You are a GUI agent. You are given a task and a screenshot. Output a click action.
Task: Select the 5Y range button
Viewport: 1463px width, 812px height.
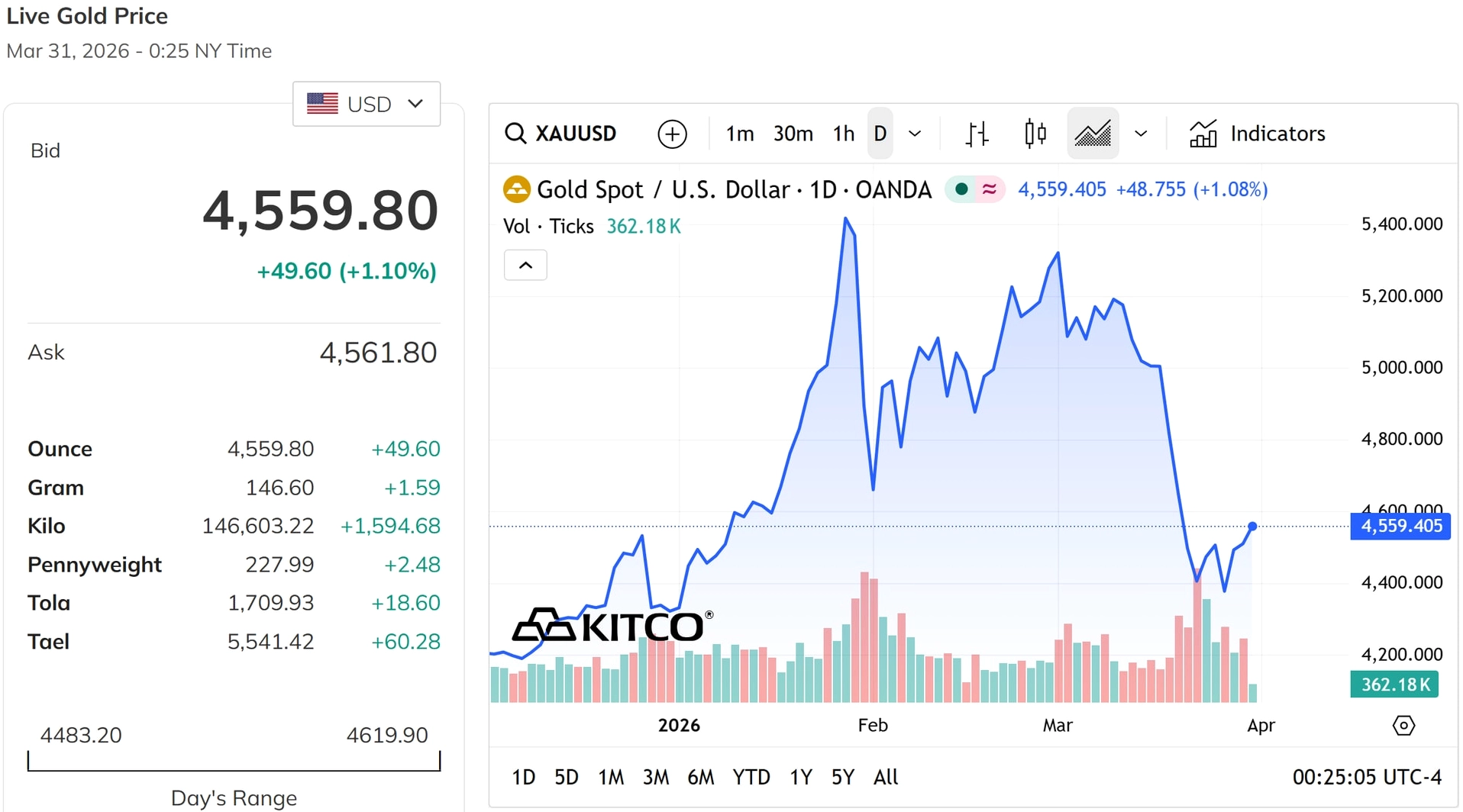pos(842,776)
